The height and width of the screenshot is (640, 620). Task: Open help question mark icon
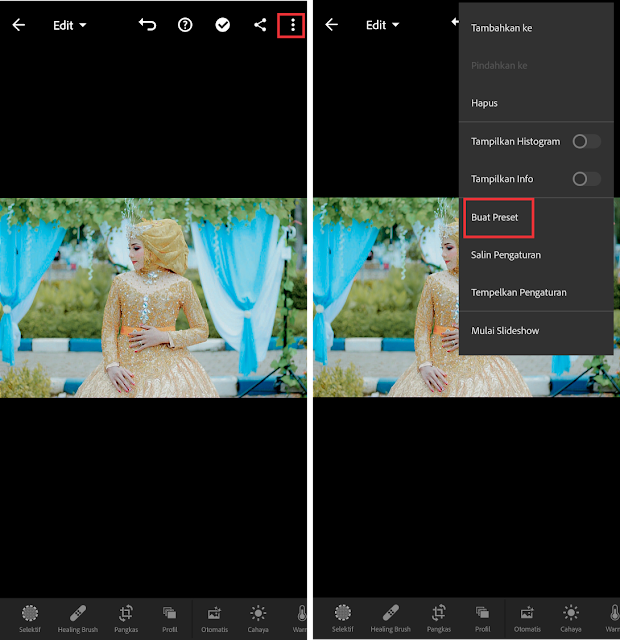(x=185, y=25)
